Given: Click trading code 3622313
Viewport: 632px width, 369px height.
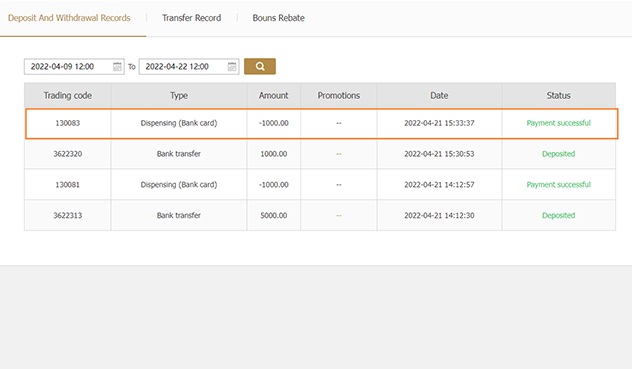Looking at the screenshot, I should (x=68, y=215).
